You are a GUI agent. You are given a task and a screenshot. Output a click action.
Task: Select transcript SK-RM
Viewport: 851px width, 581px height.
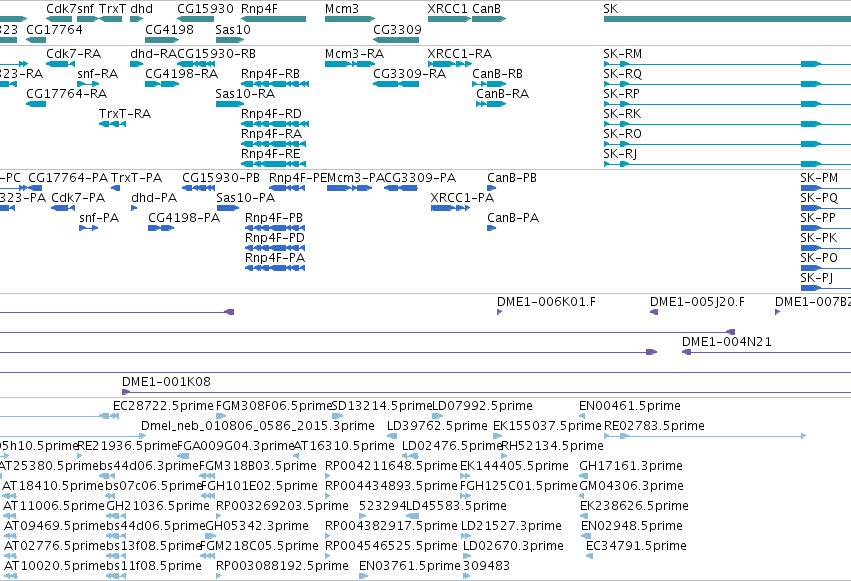[623, 54]
